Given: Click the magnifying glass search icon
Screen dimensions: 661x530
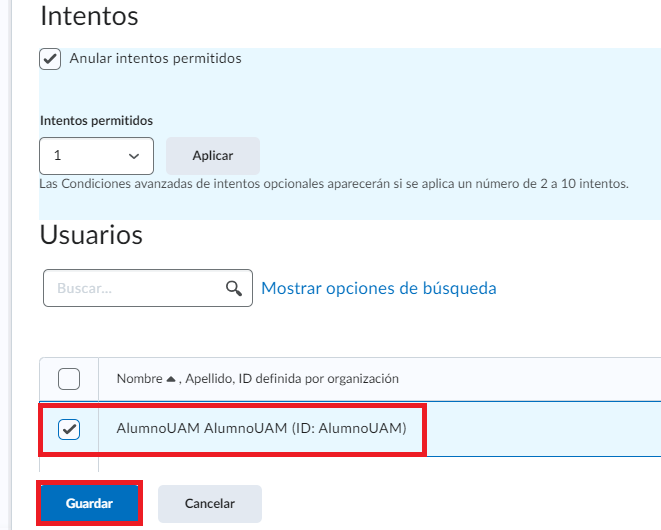Looking at the screenshot, I should 233,288.
